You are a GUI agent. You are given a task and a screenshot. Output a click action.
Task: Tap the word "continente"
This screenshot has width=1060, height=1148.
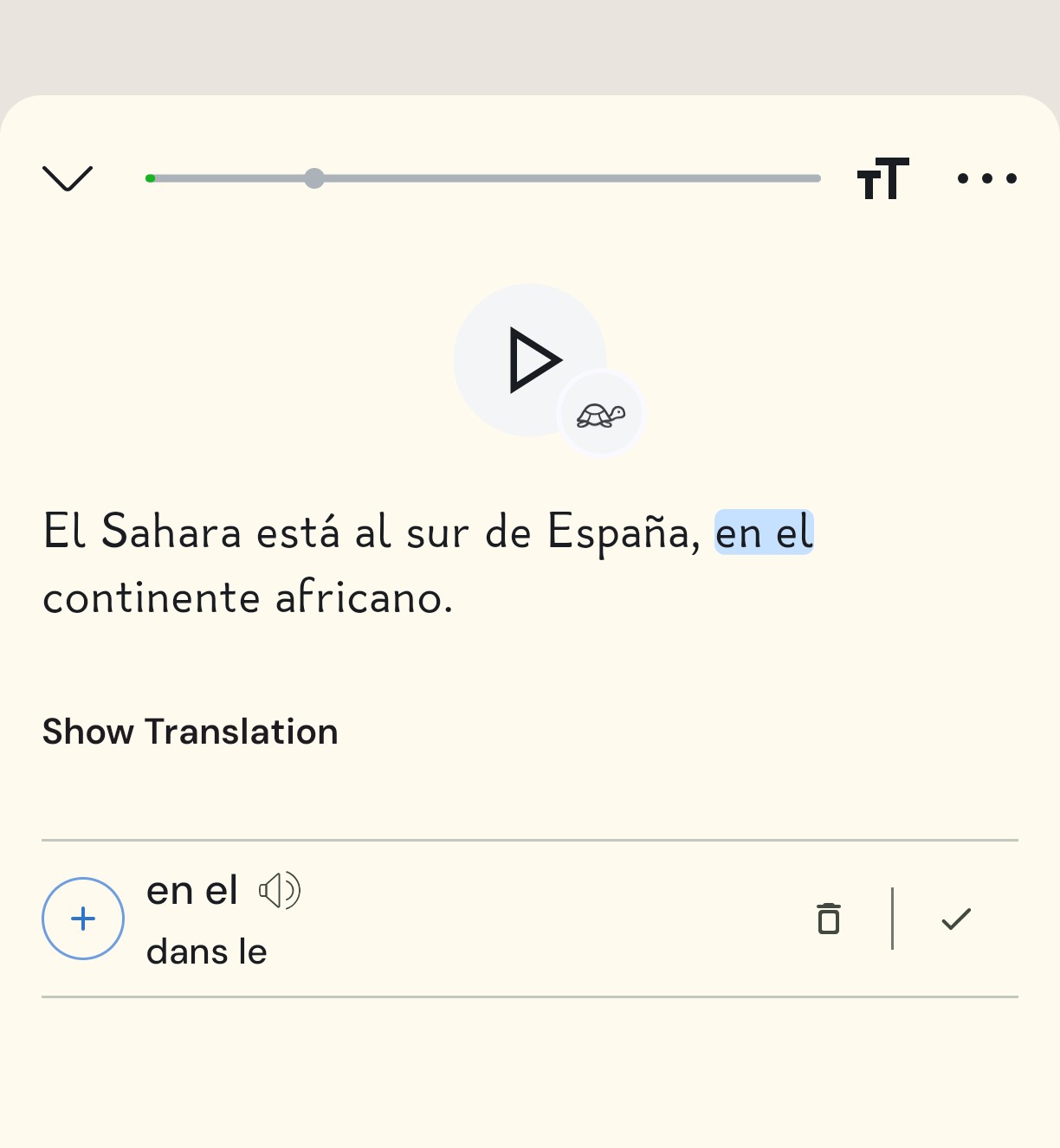[152, 597]
